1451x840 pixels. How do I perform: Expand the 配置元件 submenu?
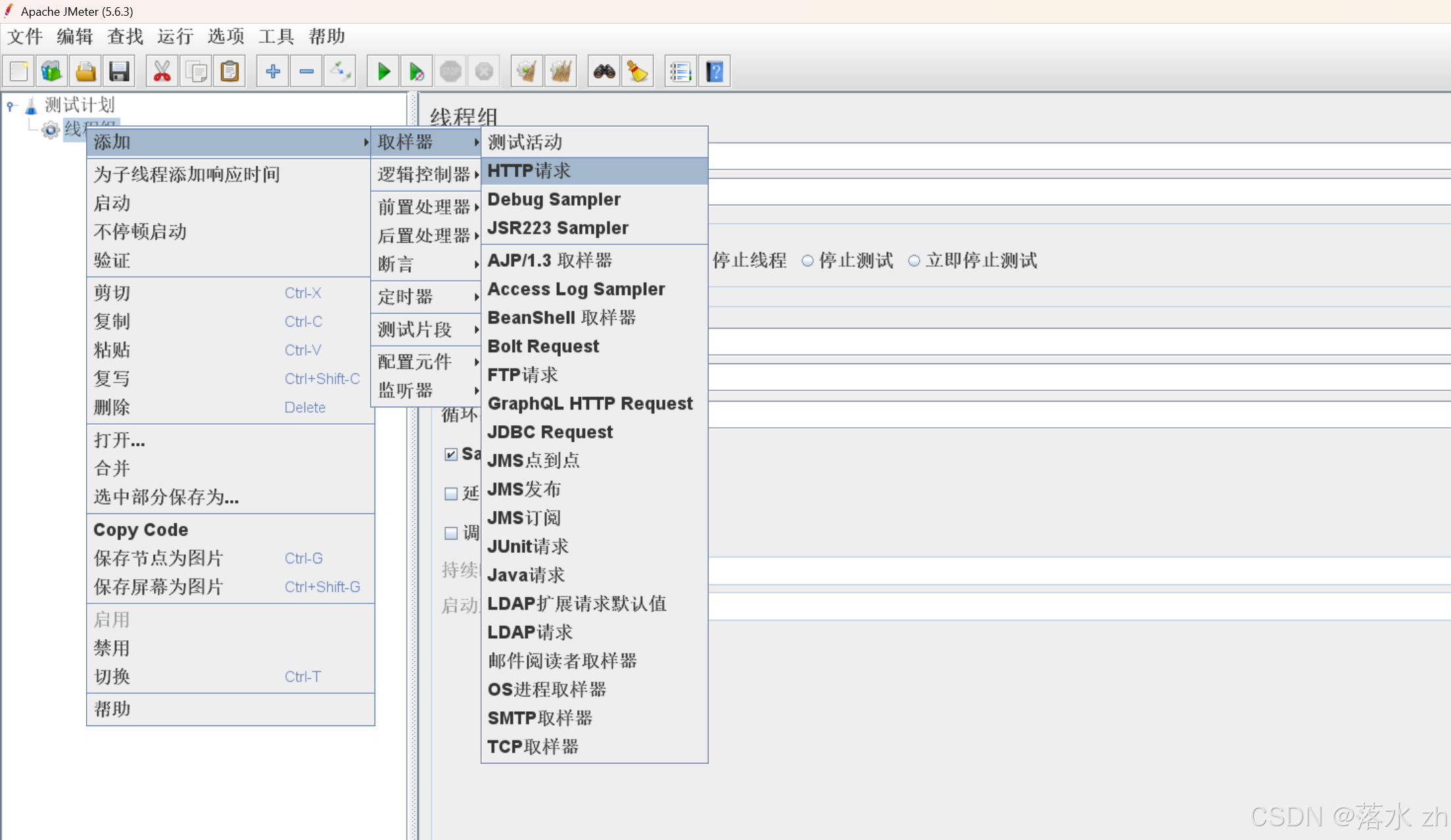(x=427, y=362)
